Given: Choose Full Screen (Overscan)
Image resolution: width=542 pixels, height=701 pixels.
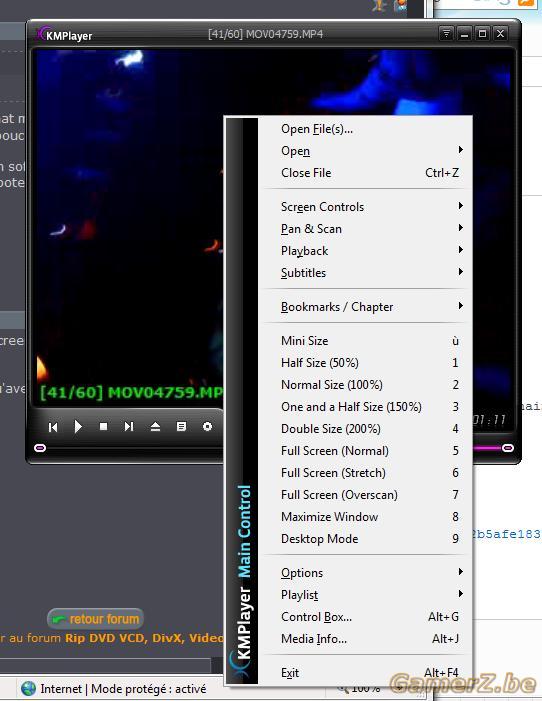Looking at the screenshot, I should [365, 494].
